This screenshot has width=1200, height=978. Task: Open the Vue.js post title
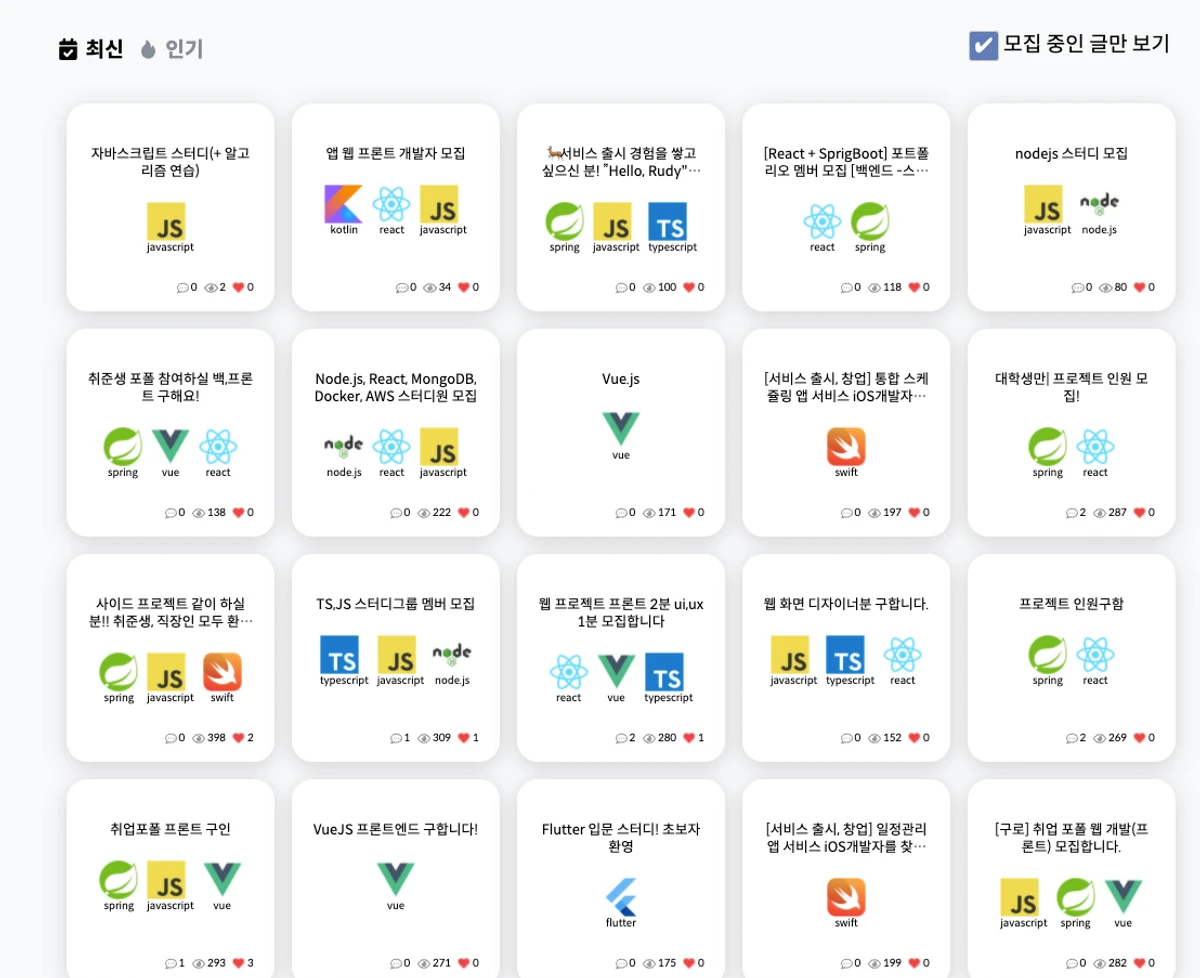click(621, 379)
